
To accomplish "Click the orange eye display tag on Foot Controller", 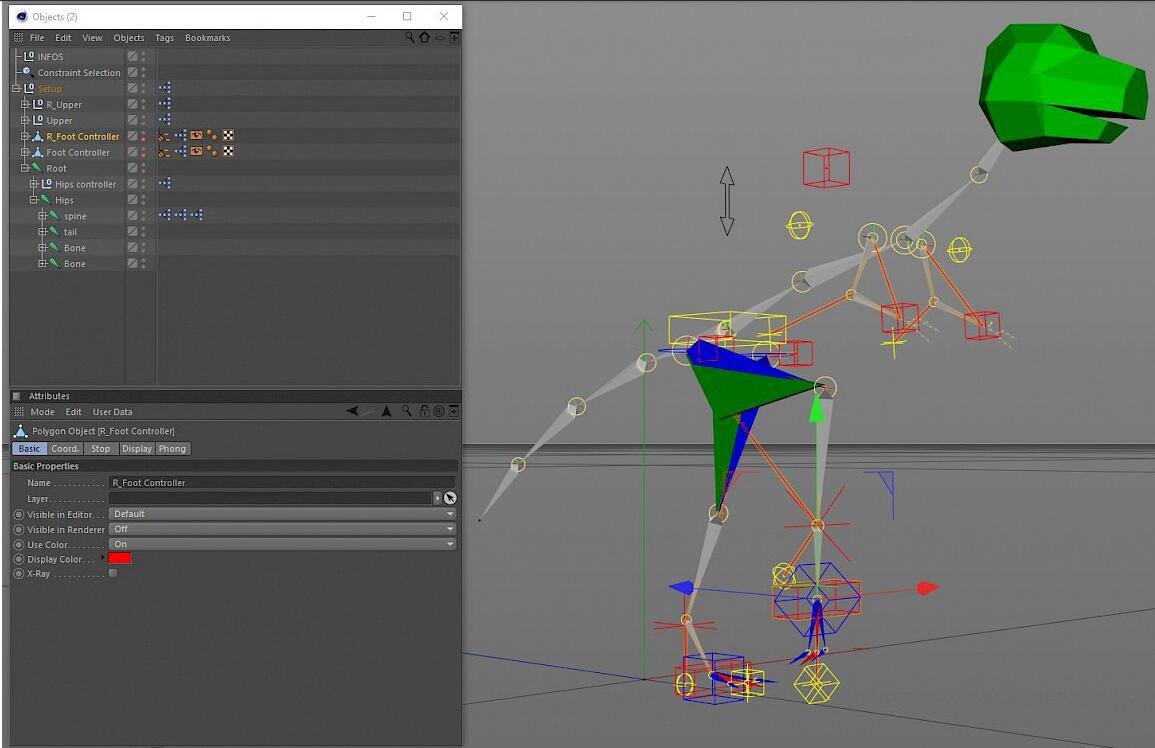I will pos(196,152).
